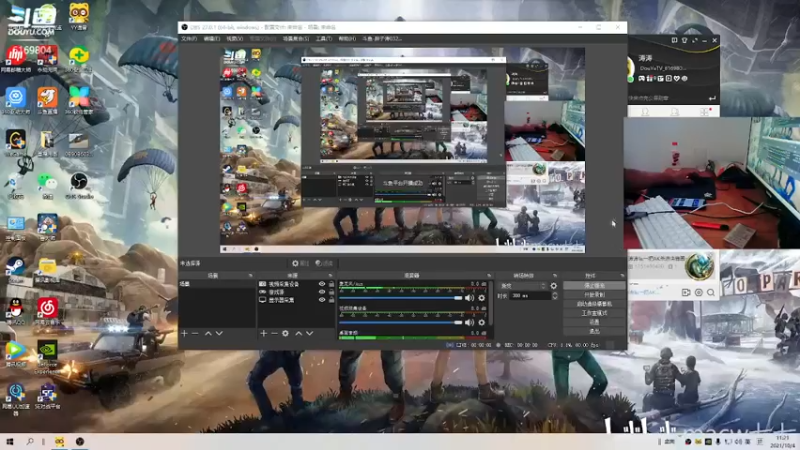The width and height of the screenshot is (800, 450).
Task: Open 腾讯视频 desktop shortcut
Action: 16,354
